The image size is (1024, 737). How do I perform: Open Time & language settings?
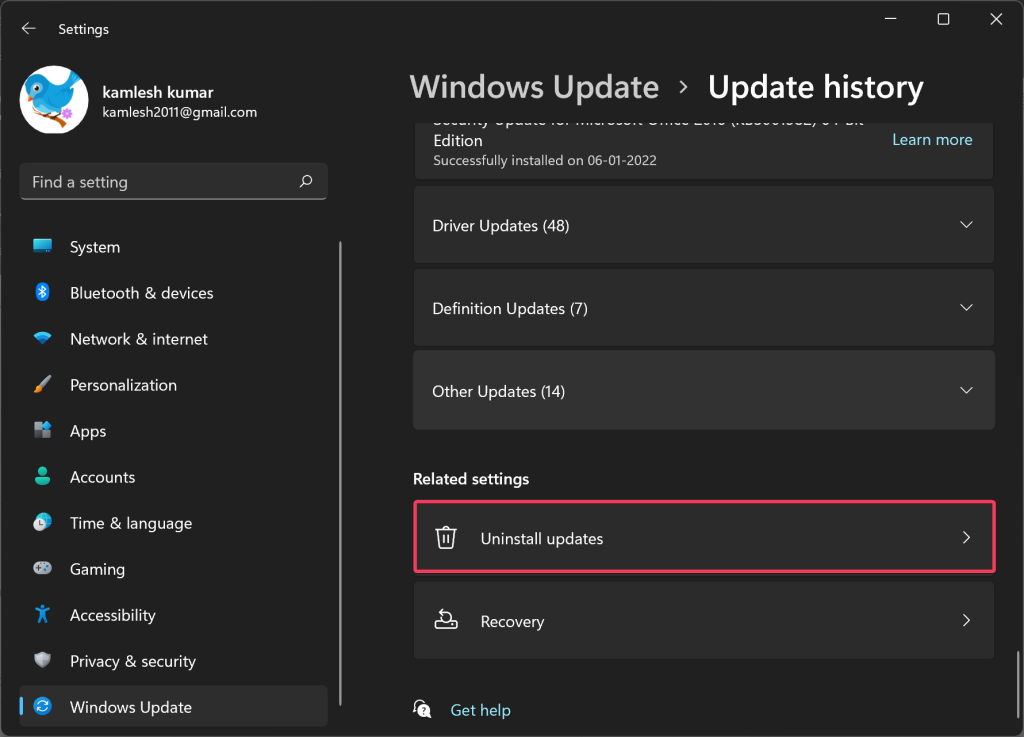[x=173, y=523]
